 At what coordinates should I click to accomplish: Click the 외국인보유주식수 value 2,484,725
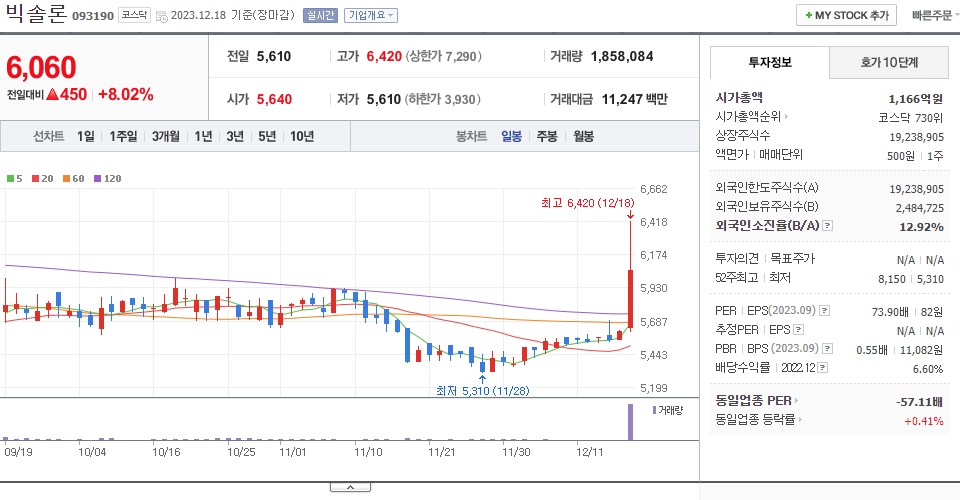(920, 208)
